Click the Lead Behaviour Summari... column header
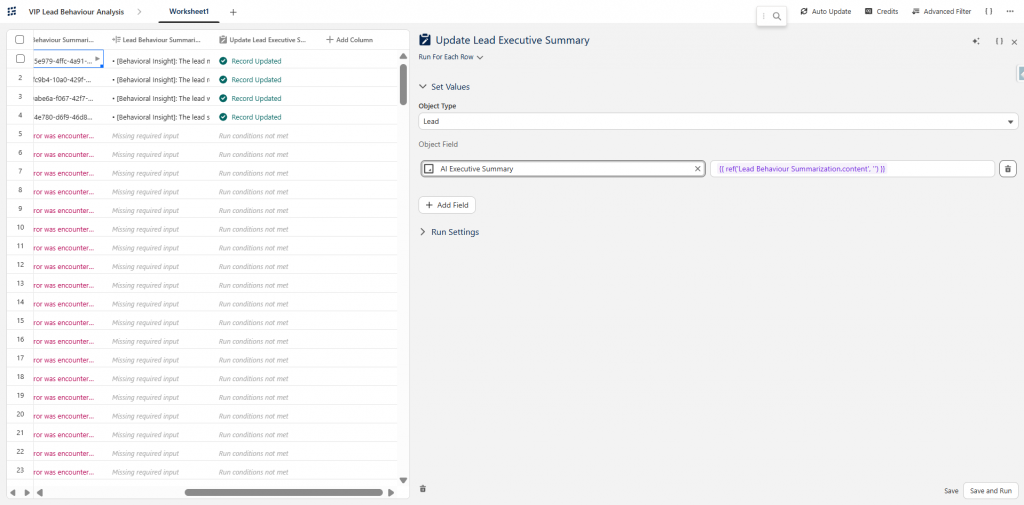 point(156,40)
